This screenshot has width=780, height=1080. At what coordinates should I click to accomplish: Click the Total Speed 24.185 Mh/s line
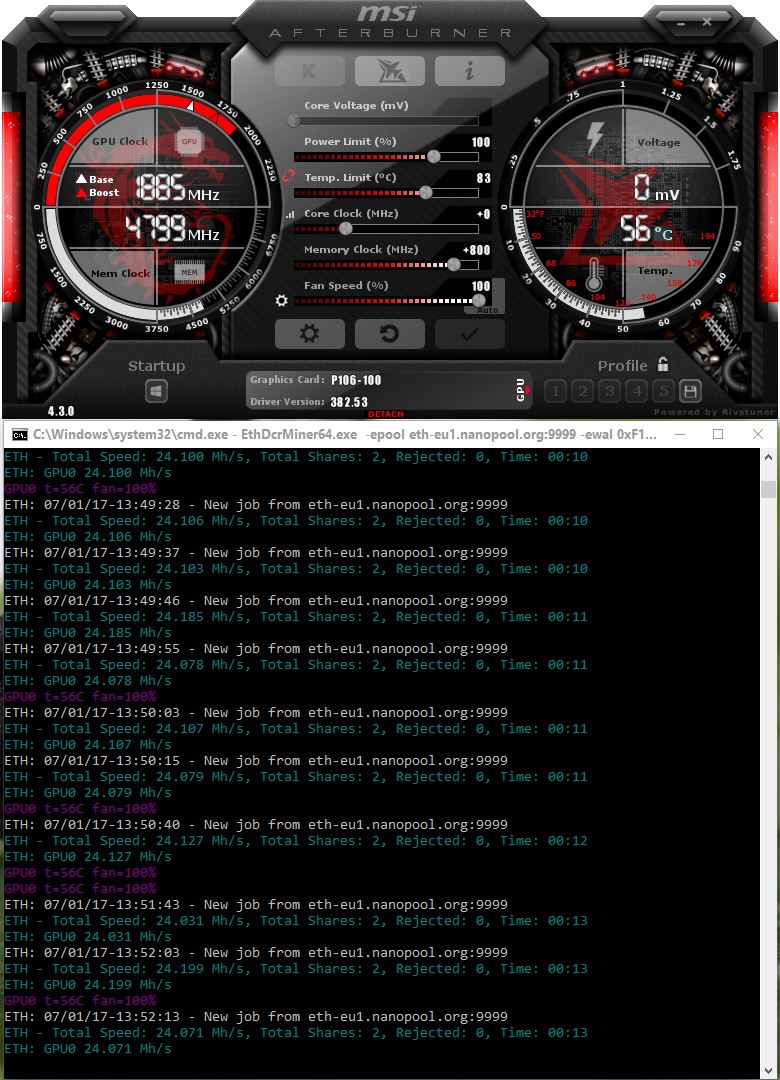click(x=296, y=616)
